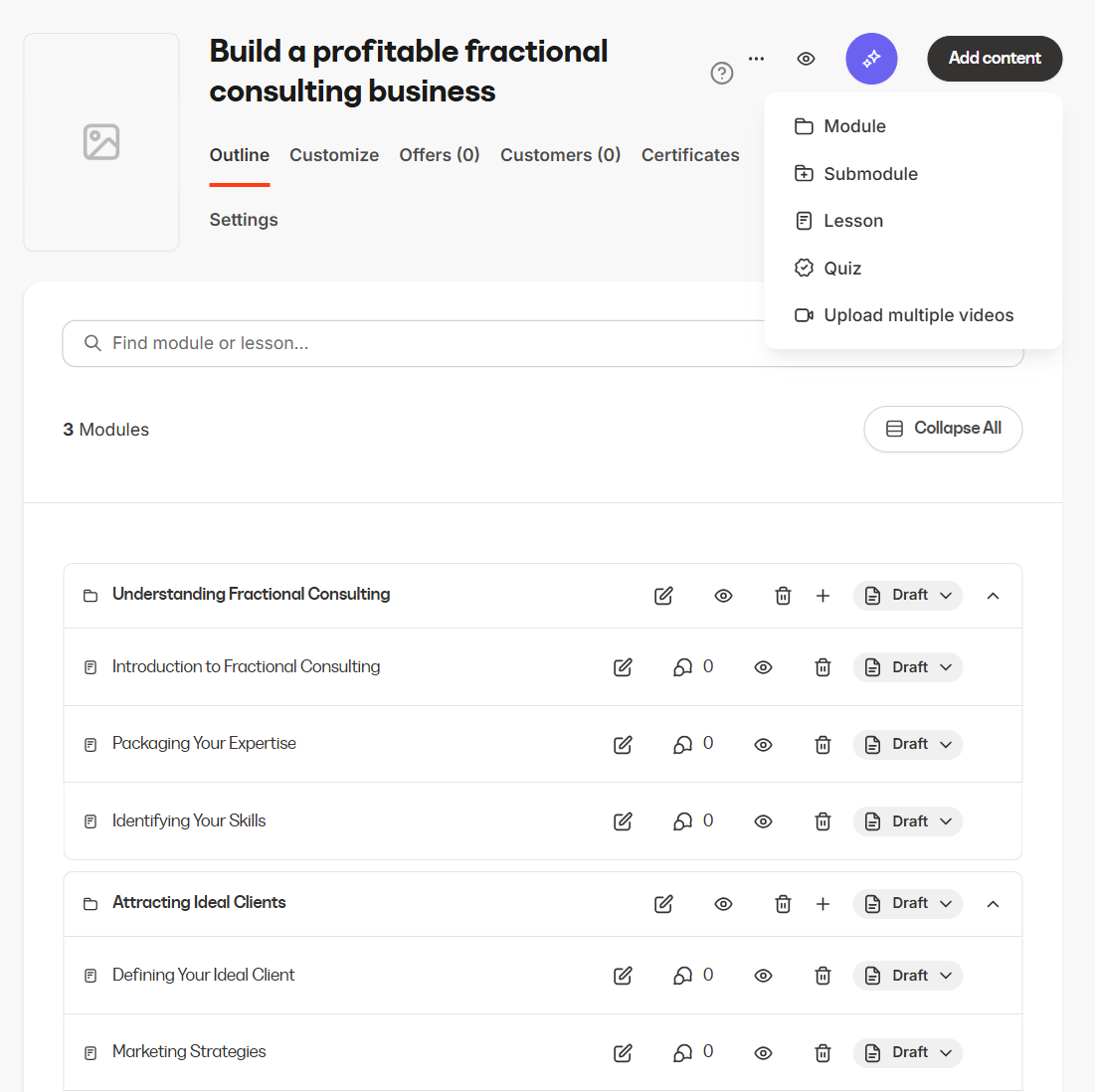
Task: Preview the Attracting Ideal Clients module
Action: 723,904
